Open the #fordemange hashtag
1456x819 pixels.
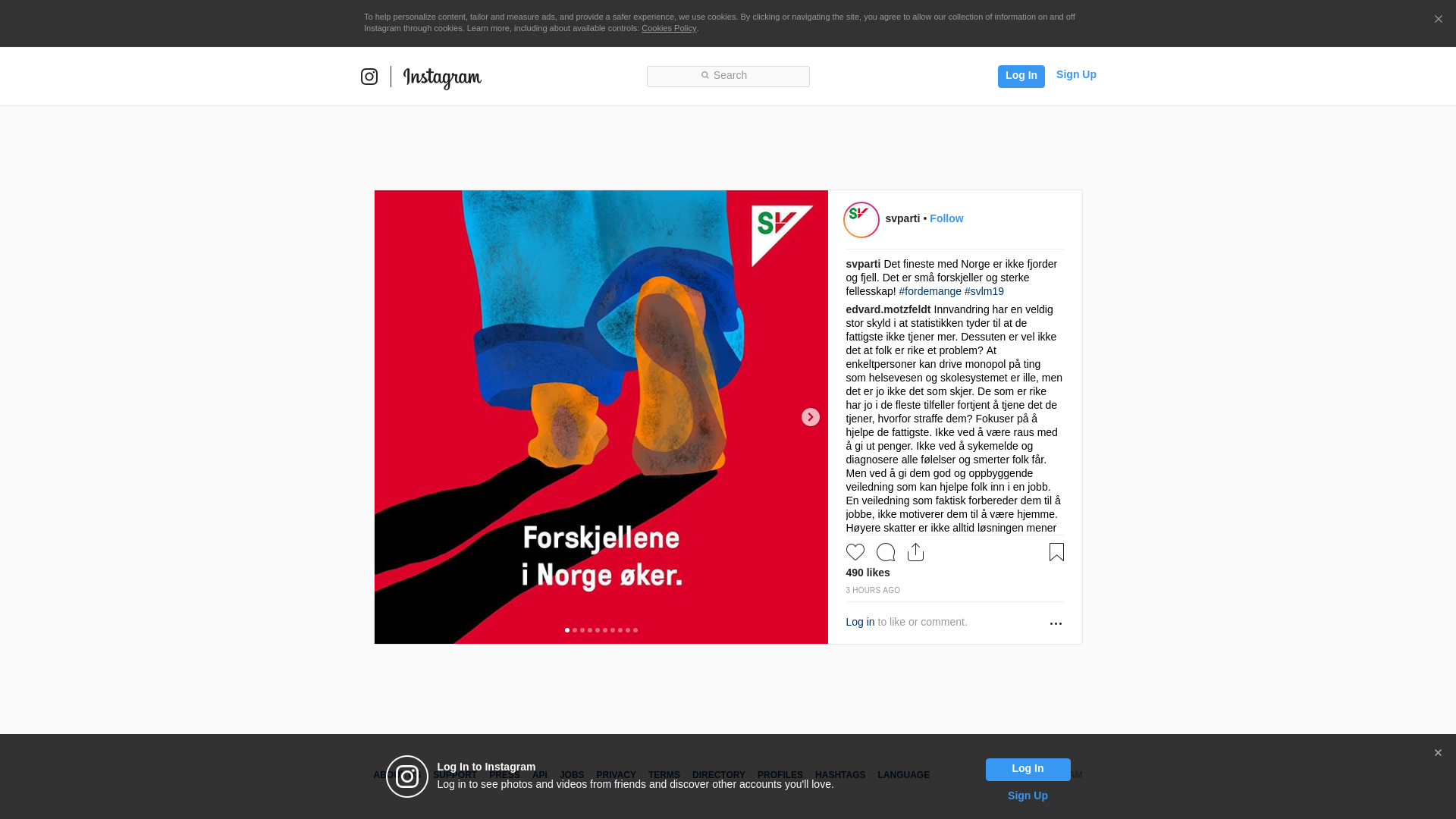click(930, 291)
